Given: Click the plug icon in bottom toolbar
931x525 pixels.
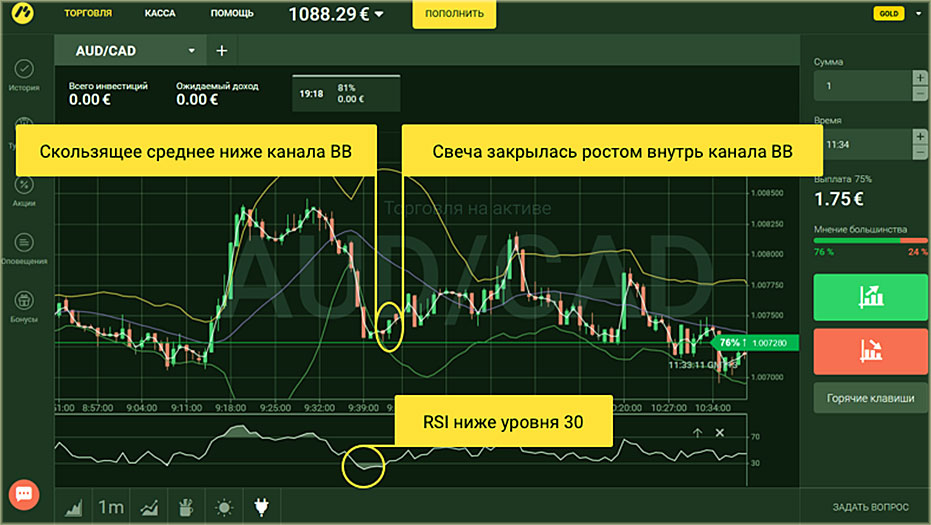Looking at the screenshot, I should 262,507.
